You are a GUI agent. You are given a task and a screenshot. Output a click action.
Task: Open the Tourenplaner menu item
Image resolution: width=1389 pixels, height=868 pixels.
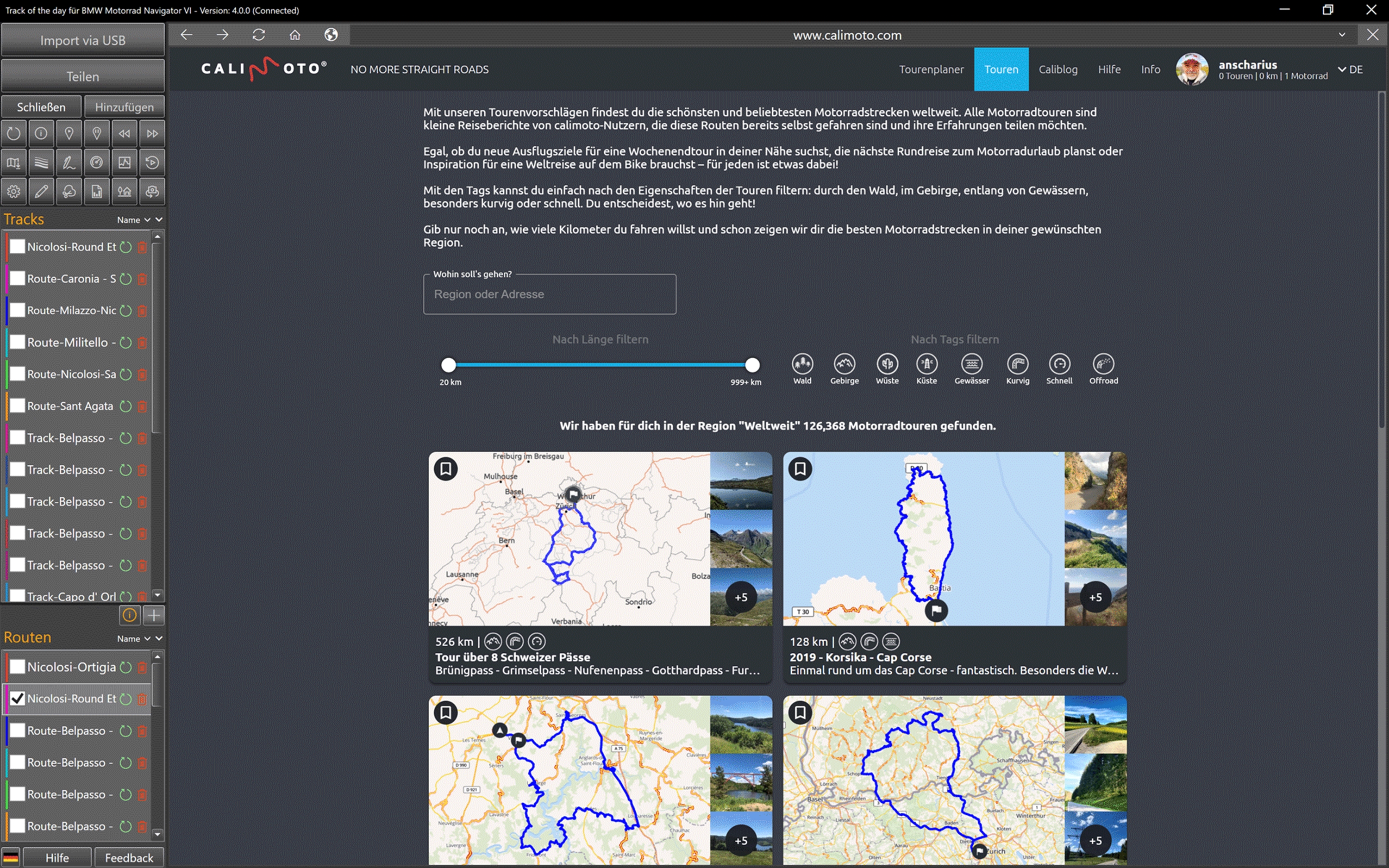pos(931,69)
